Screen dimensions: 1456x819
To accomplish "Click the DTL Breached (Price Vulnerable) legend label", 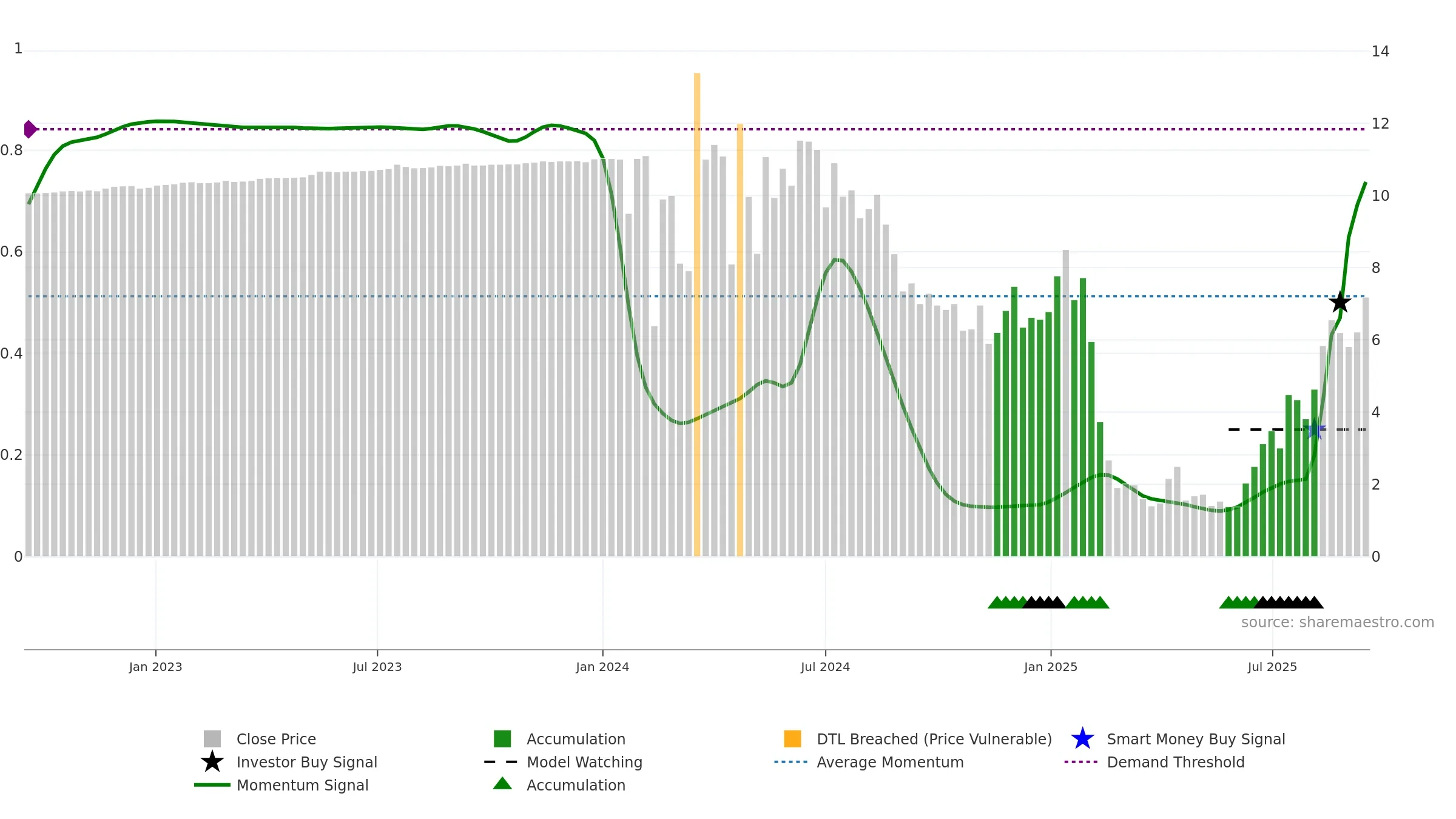I will coord(934,739).
